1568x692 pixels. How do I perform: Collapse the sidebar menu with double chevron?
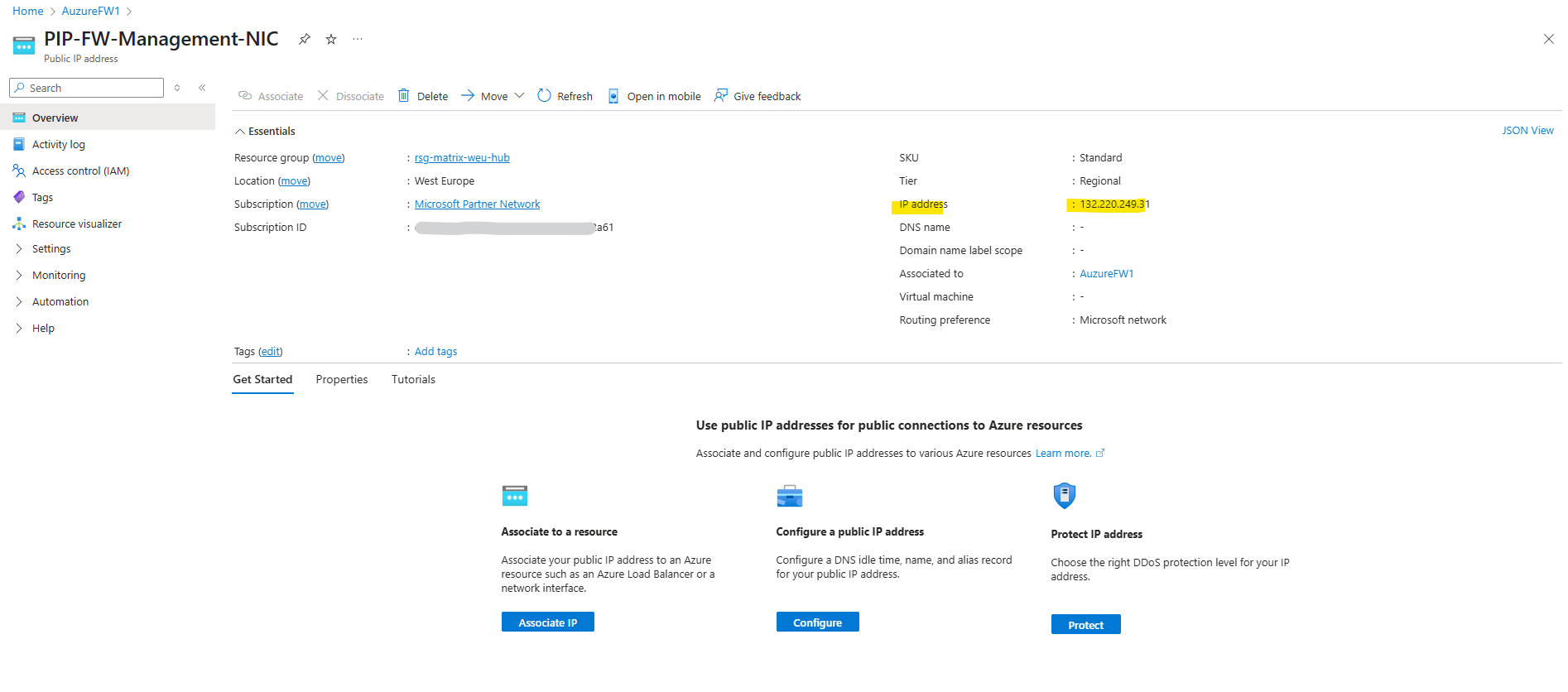(x=202, y=88)
